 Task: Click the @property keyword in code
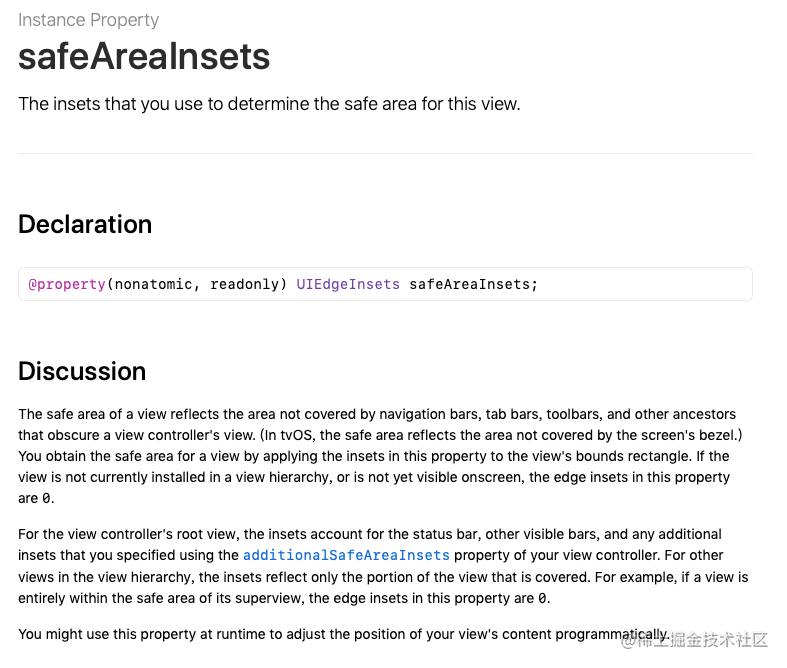[x=67, y=284]
